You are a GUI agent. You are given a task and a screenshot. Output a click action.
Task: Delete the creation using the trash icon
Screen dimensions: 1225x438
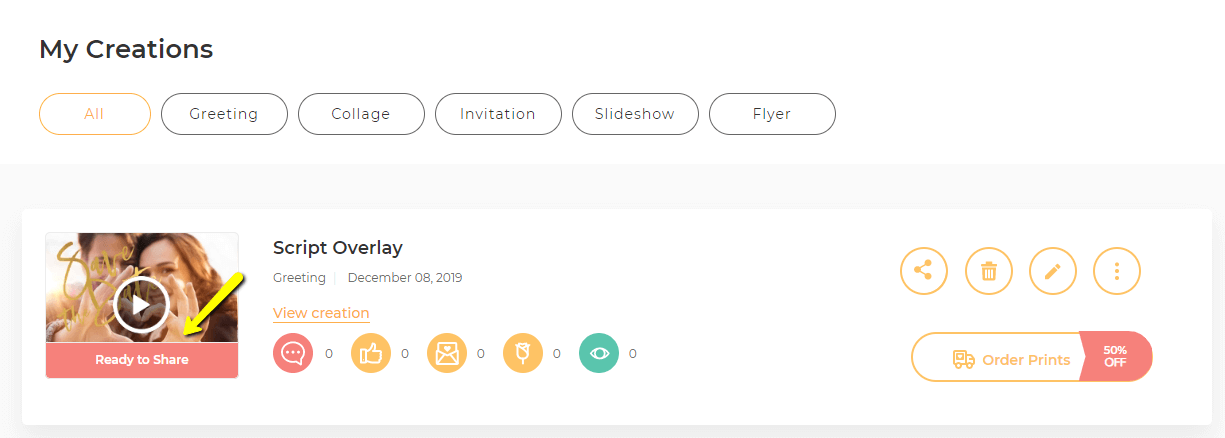tap(989, 271)
